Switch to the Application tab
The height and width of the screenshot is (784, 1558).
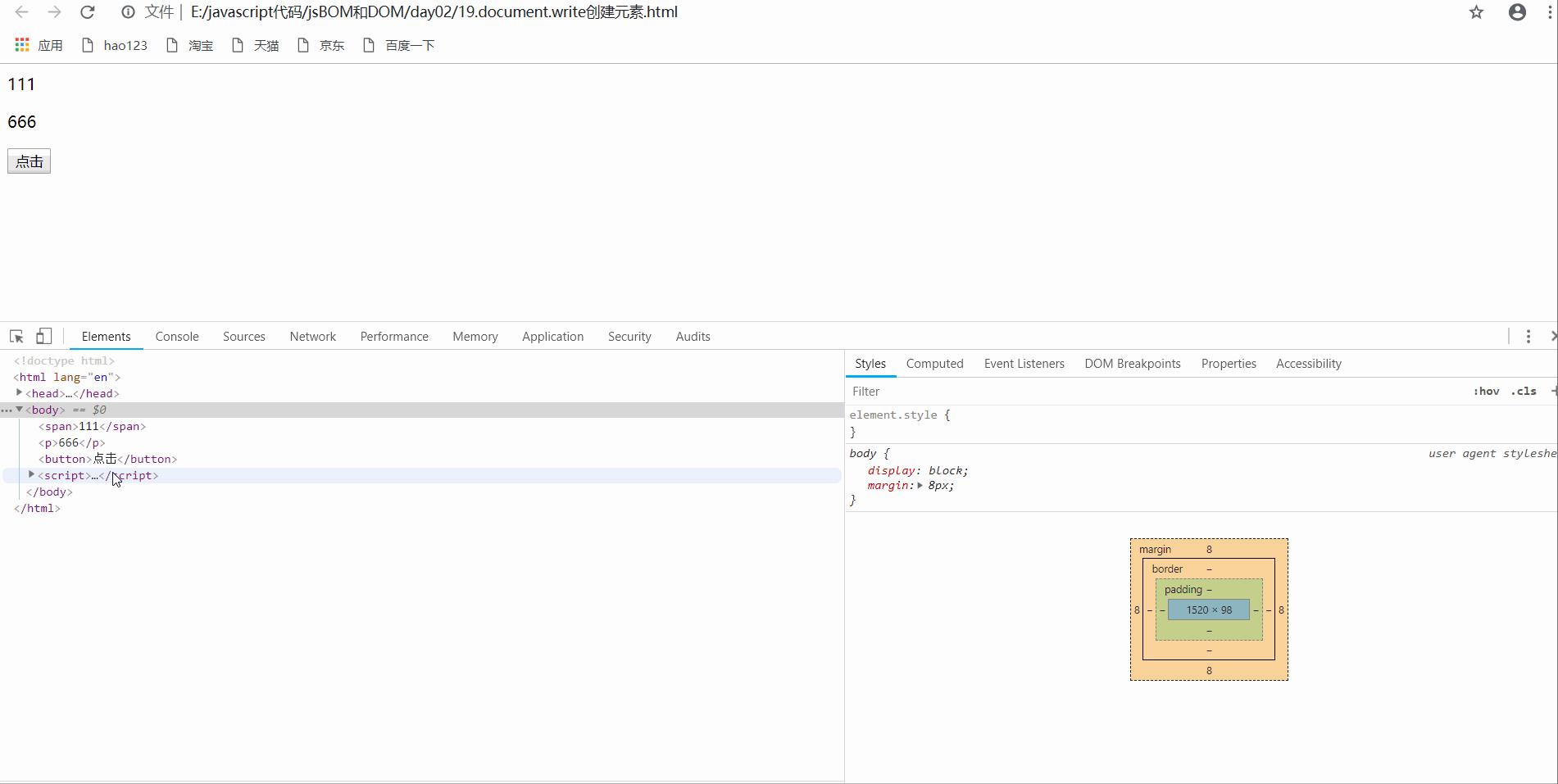click(x=553, y=337)
